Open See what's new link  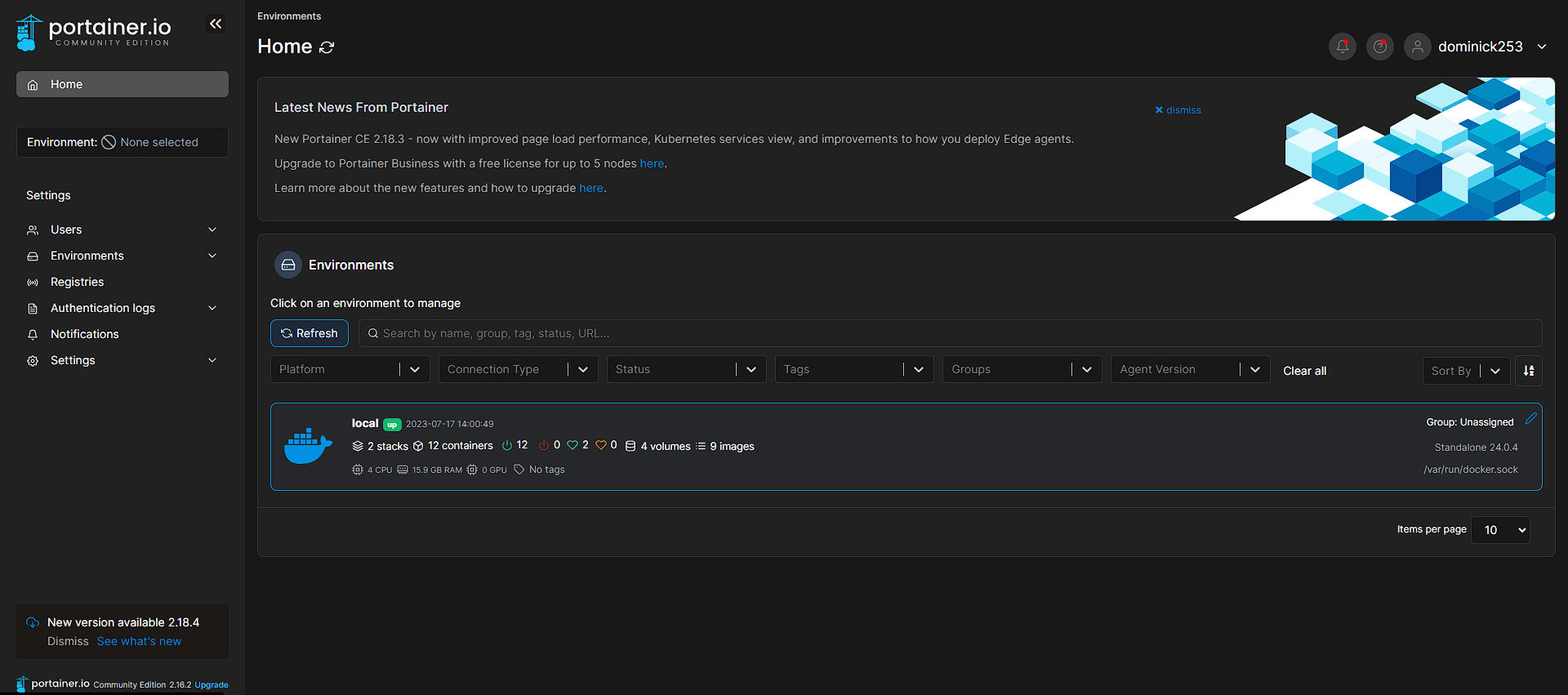pyautogui.click(x=140, y=641)
